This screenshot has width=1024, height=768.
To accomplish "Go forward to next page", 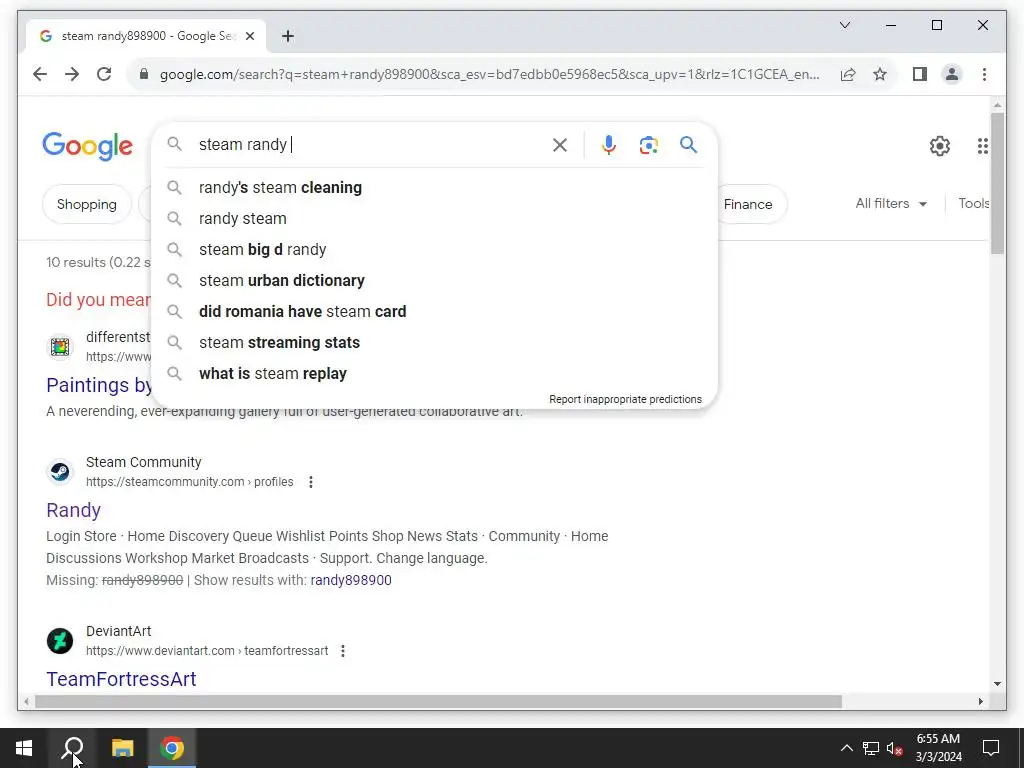I will (x=72, y=74).
